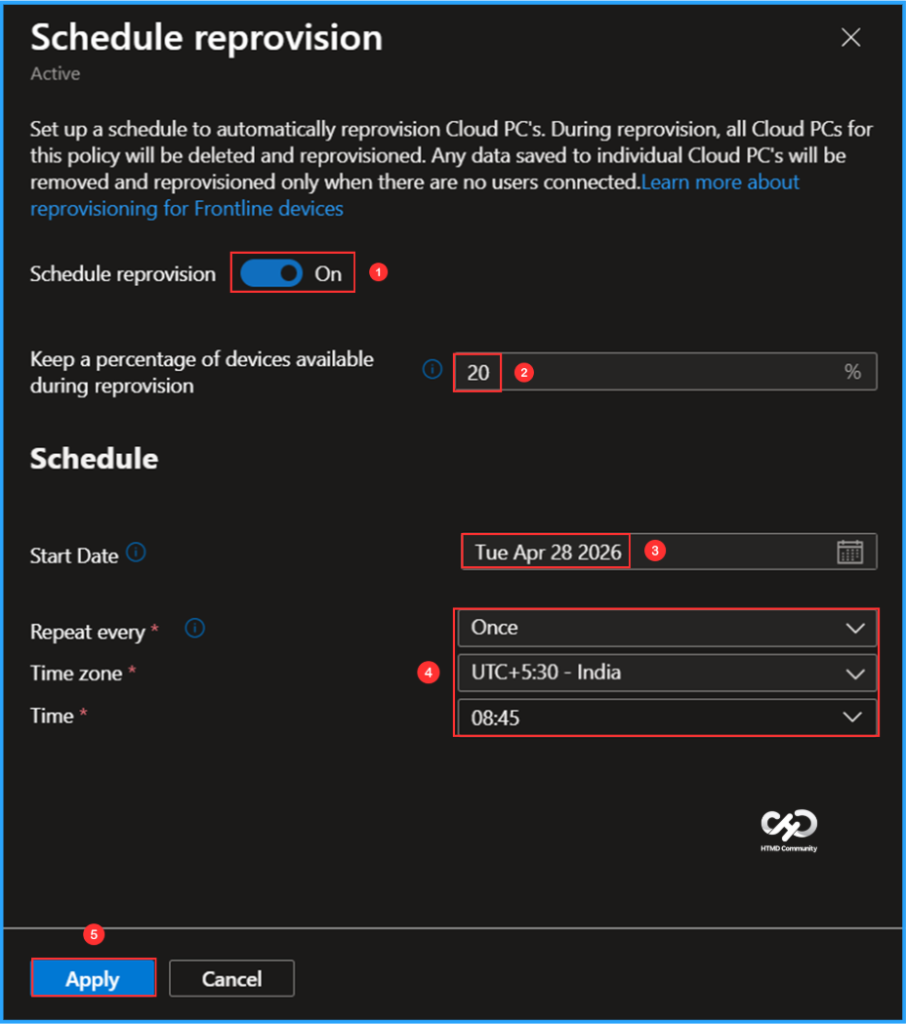Screen dimensions: 906x1024
Task: Click the info icon beside Start Date
Action: [136, 553]
